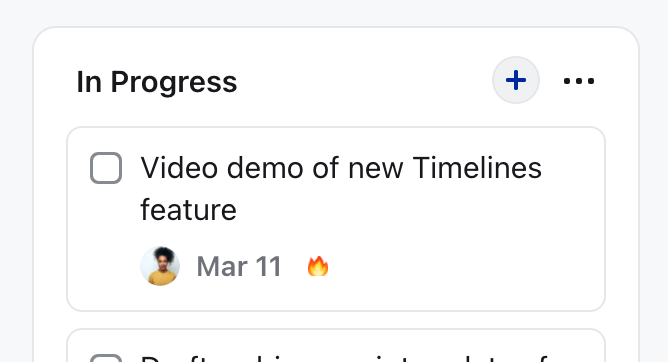
Task: Click the word Progress in column heading
Action: [174, 83]
